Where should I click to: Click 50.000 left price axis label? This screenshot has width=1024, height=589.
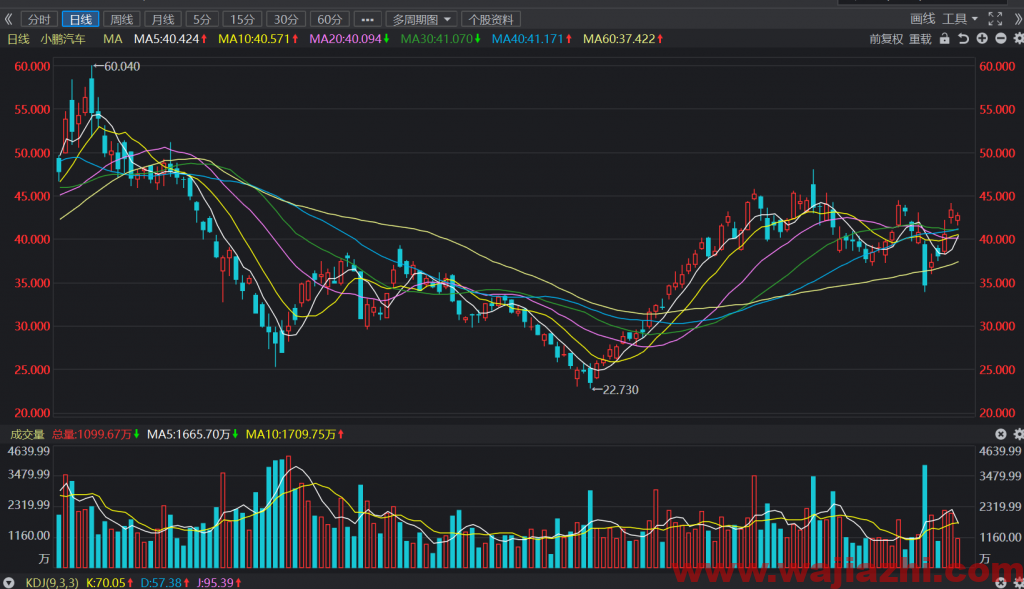tap(32, 153)
